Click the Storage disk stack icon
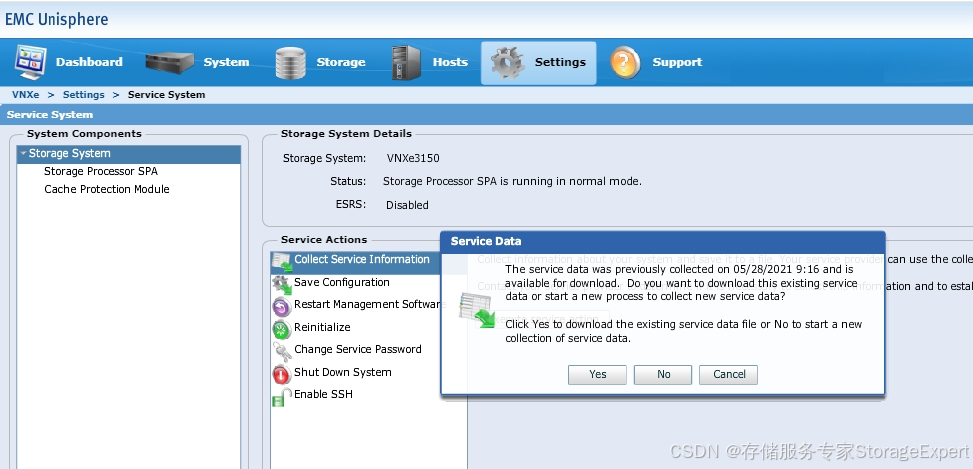This screenshot has height=469, width=973. tap(290, 63)
